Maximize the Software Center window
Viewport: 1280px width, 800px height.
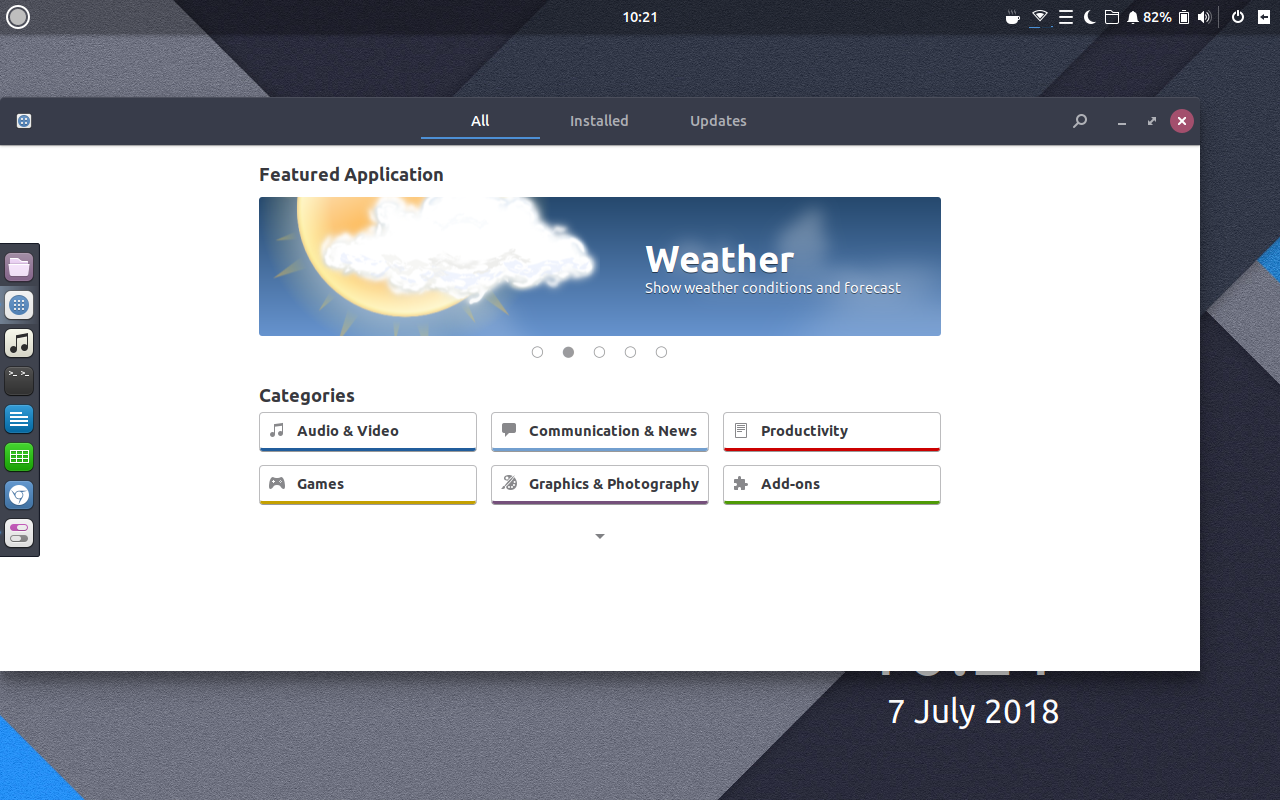coord(1152,121)
